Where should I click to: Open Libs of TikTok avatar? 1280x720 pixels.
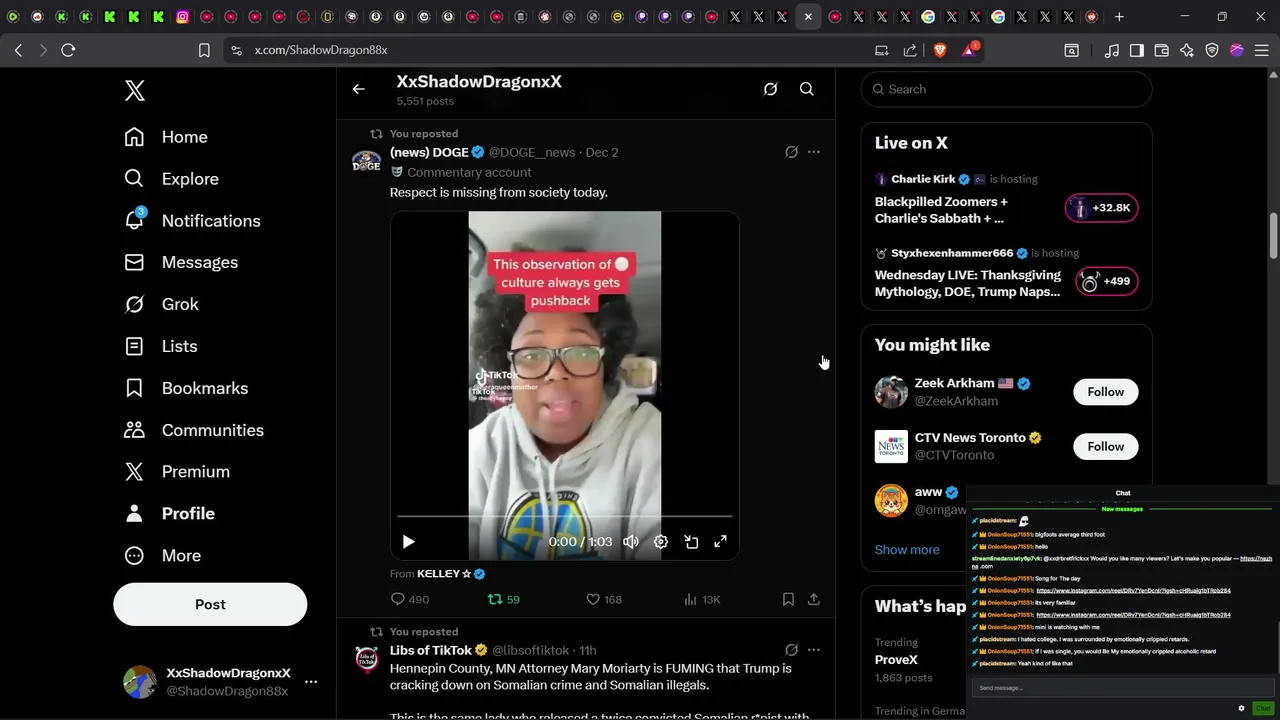(367, 659)
